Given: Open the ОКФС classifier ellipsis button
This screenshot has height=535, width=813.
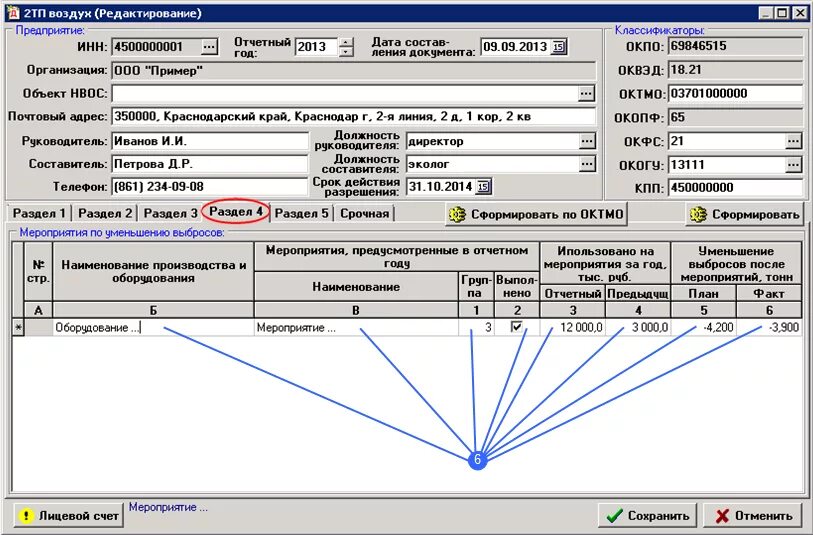Looking at the screenshot, I should 793,140.
